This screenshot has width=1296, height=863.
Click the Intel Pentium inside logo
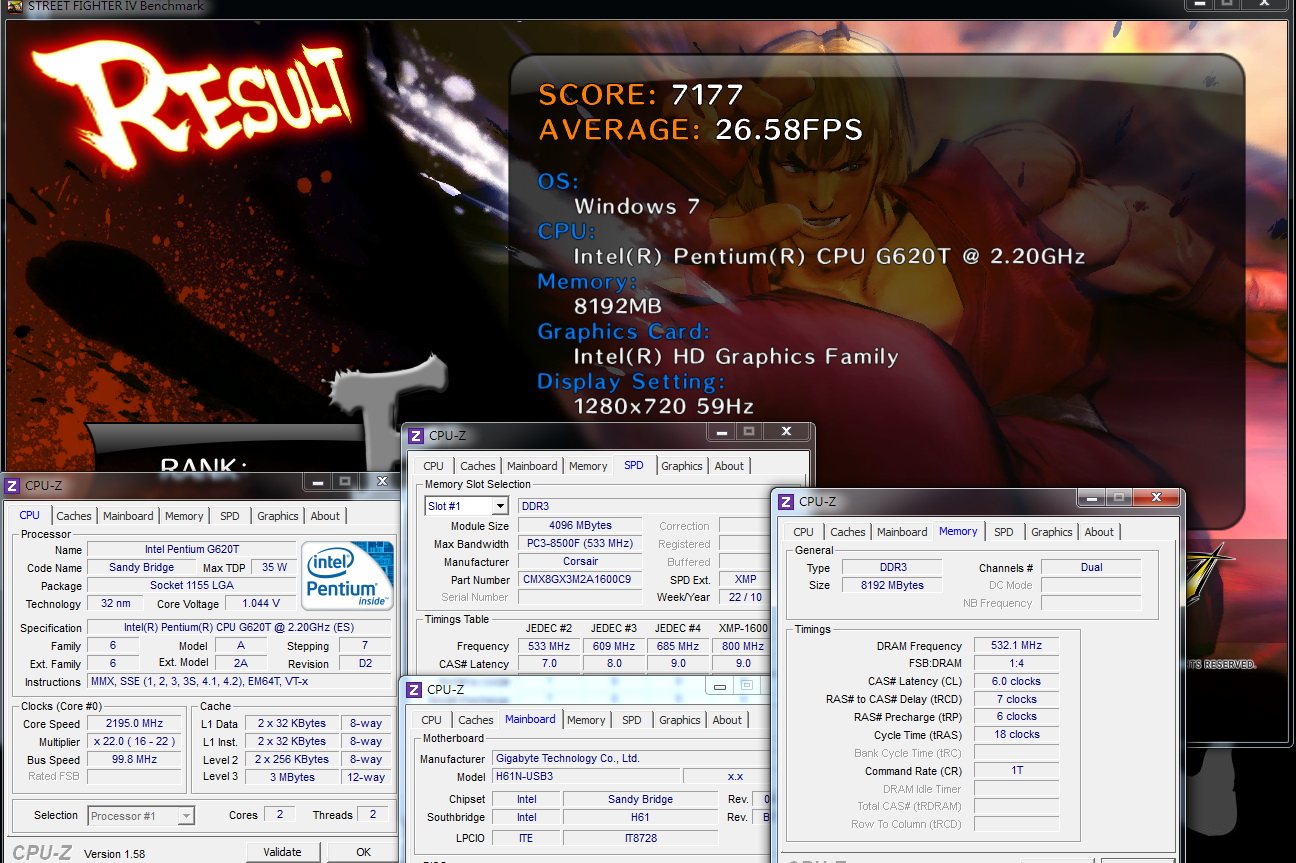348,575
